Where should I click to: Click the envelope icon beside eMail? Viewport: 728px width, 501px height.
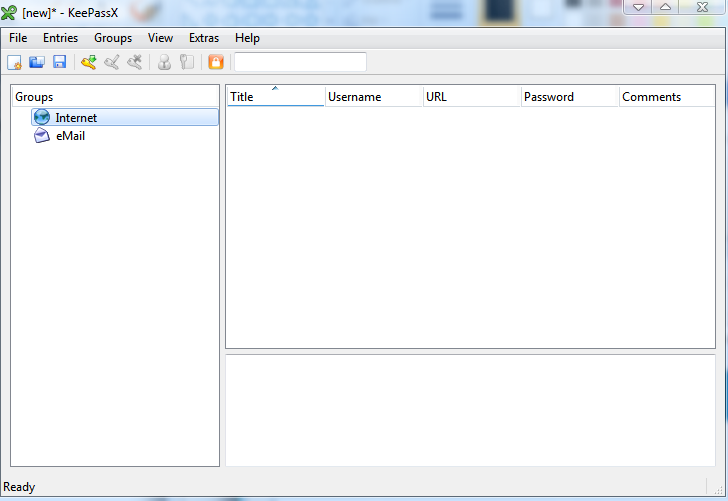(42, 136)
